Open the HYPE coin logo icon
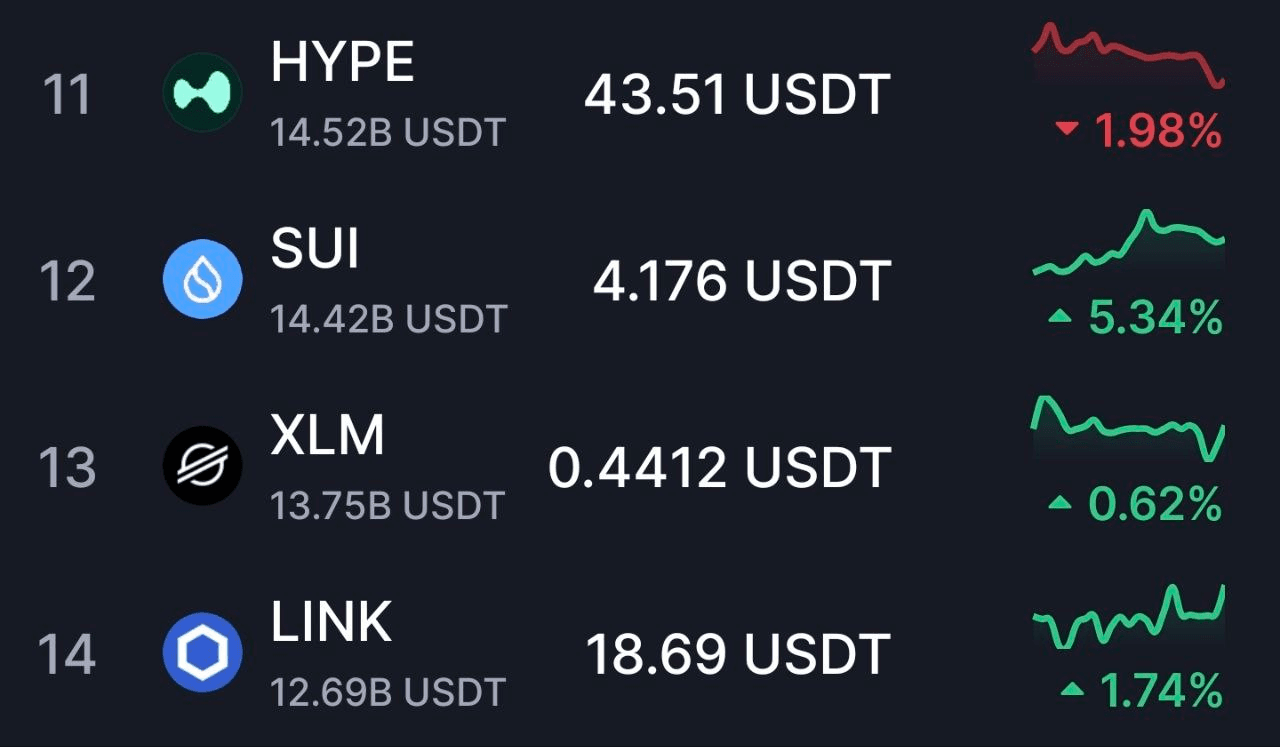The height and width of the screenshot is (747, 1280). pyautogui.click(x=203, y=93)
